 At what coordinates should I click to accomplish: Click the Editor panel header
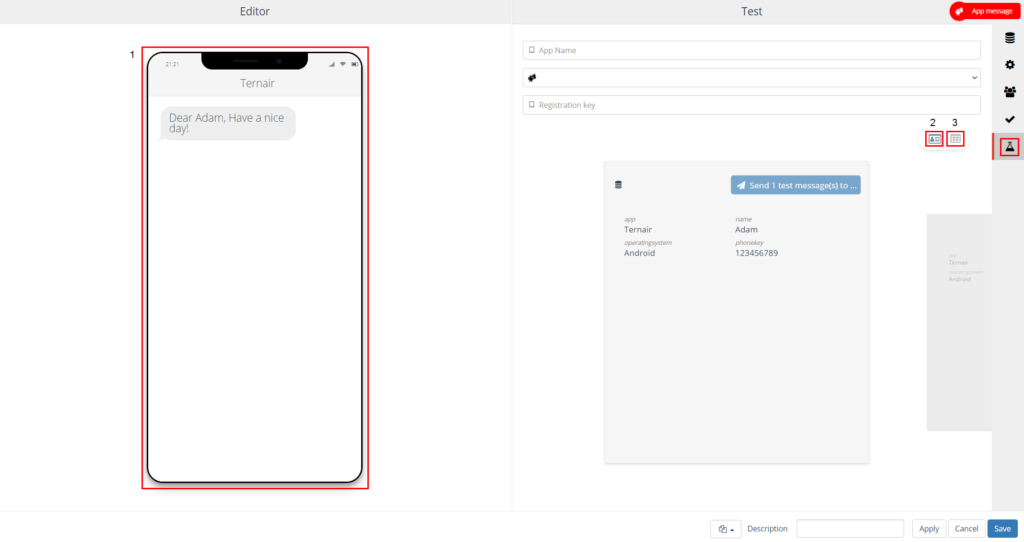point(255,11)
